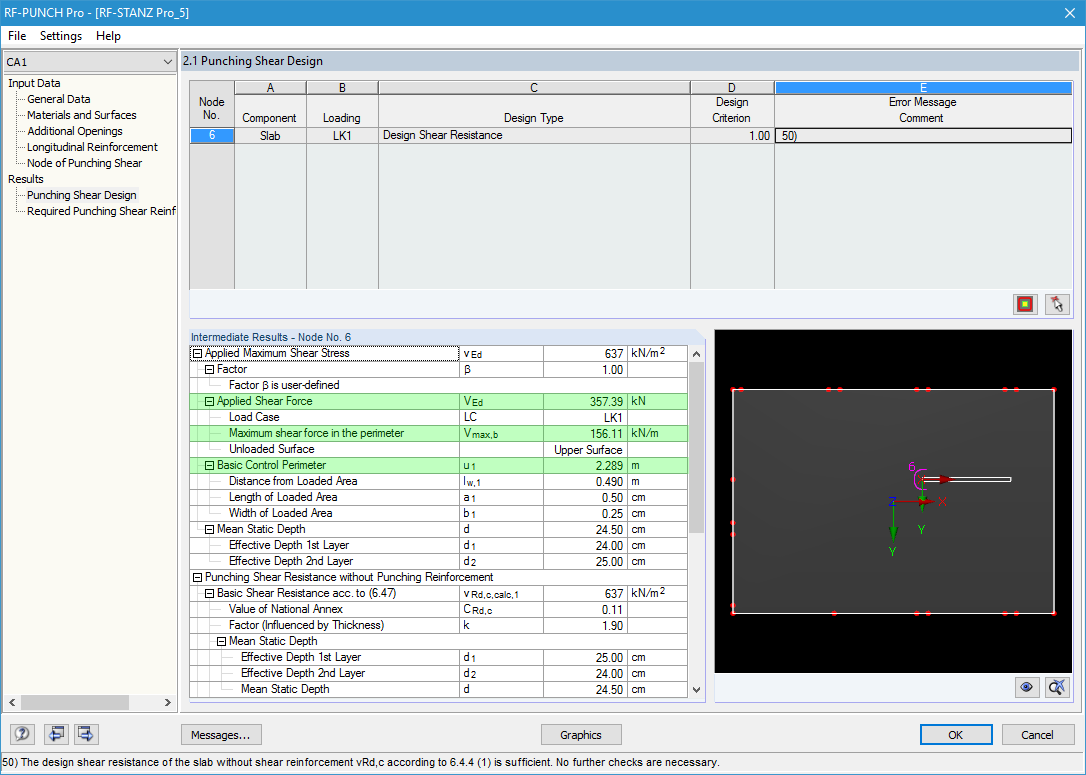Collapse Basic Control Perimeter group
The image size is (1086, 775).
click(x=209, y=465)
